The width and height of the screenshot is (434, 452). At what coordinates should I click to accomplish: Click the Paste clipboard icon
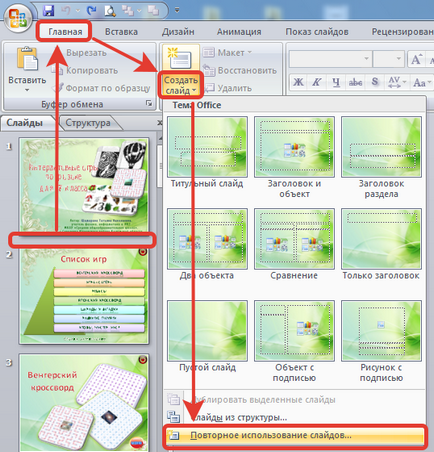pyautogui.click(x=27, y=59)
